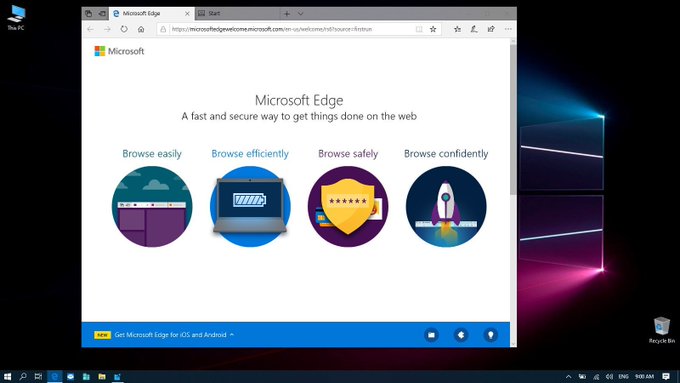Open the Favorites hub icon
The width and height of the screenshot is (680, 383).
point(457,29)
